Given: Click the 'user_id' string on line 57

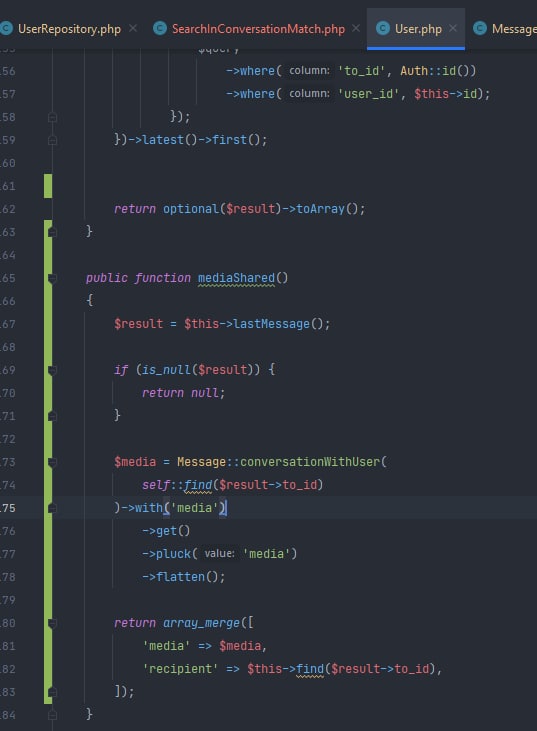Looking at the screenshot, I should pyautogui.click(x=368, y=94).
